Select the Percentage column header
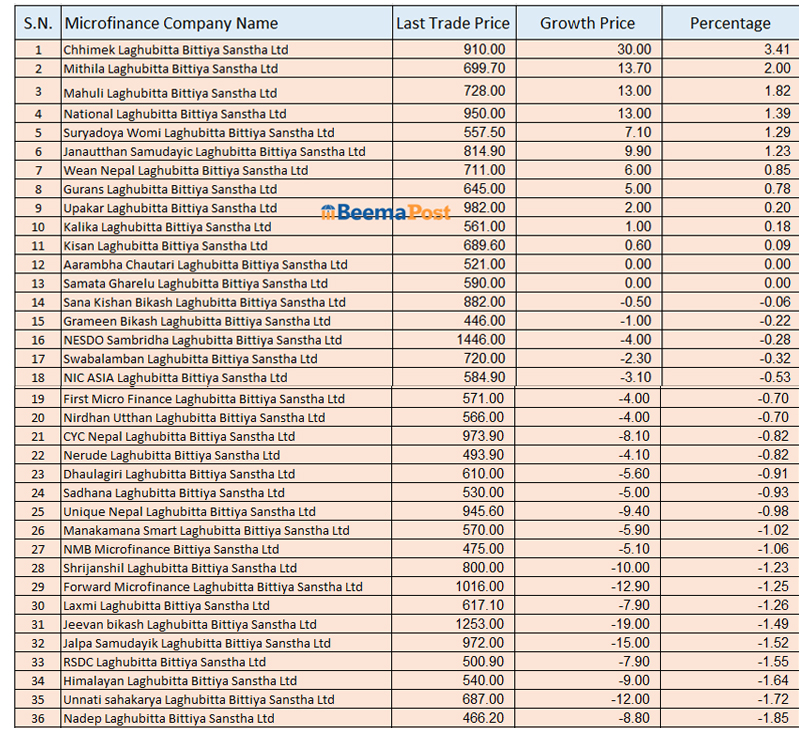 pos(730,23)
